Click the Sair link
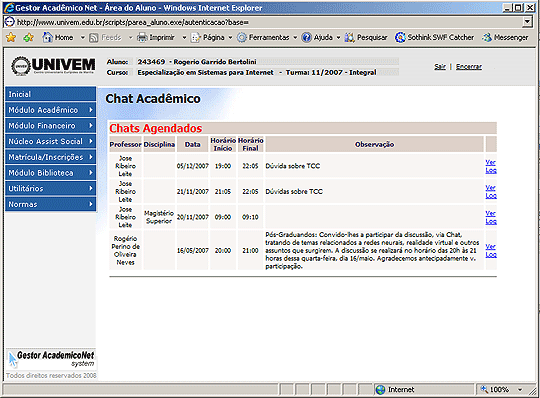 440,66
